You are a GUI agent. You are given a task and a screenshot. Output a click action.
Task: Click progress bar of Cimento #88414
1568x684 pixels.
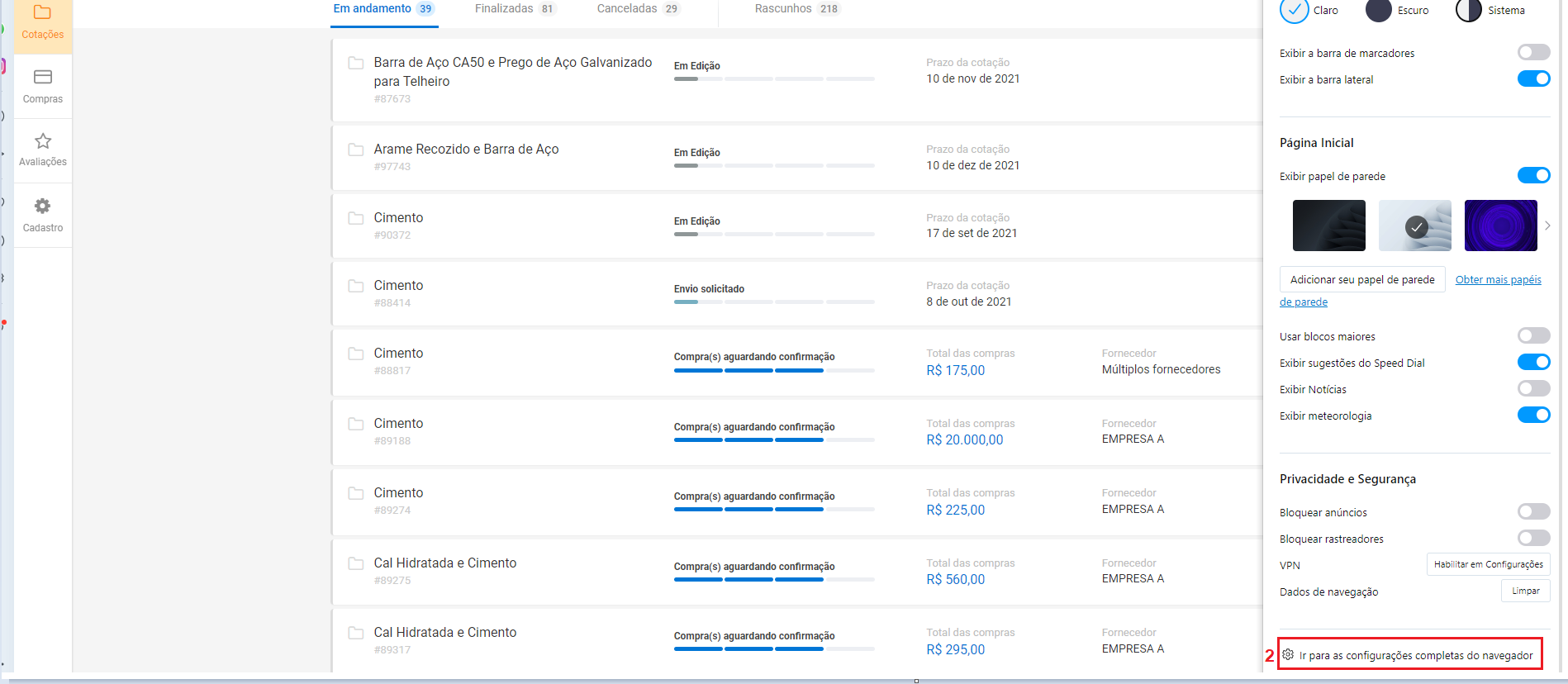(774, 302)
